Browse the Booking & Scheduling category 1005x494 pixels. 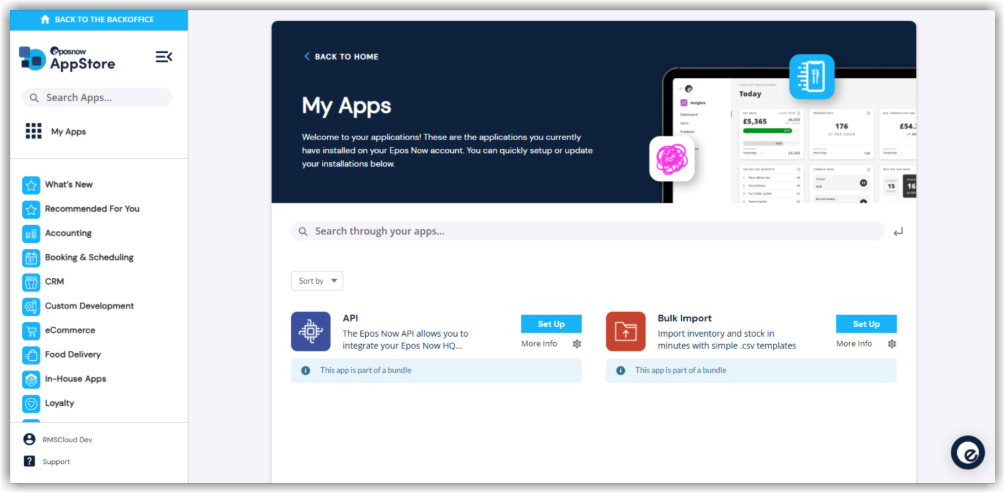89,258
